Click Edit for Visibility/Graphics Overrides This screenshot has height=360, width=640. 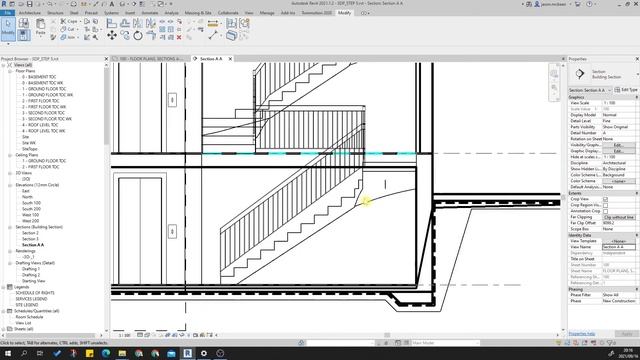[x=619, y=145]
